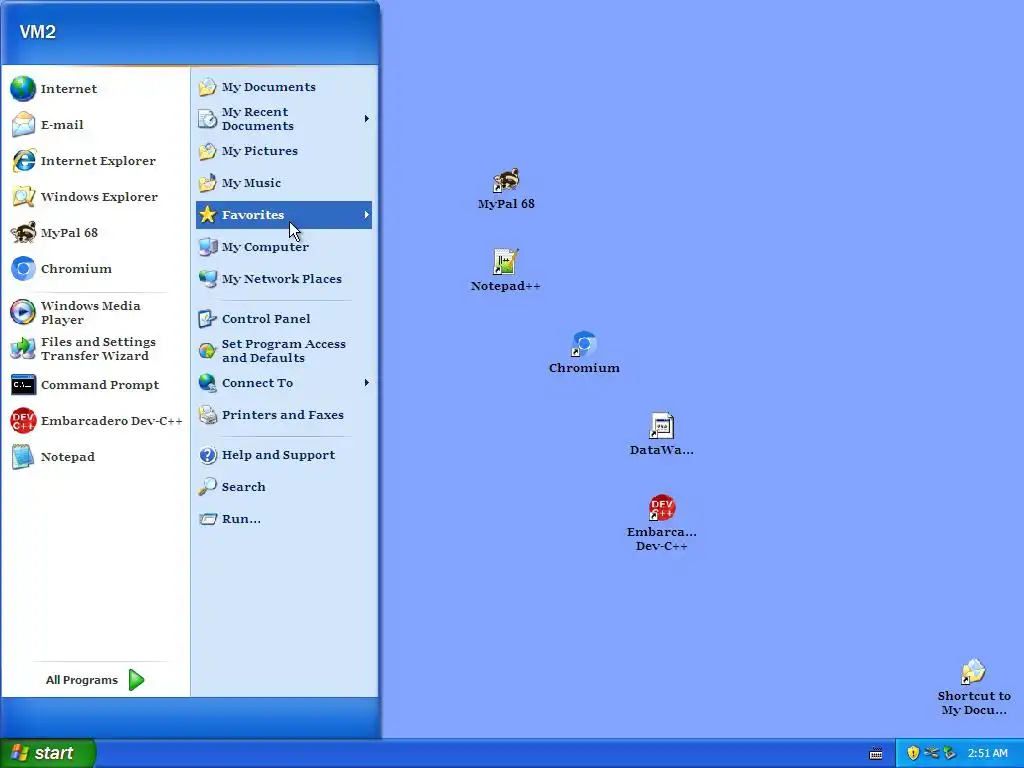Expand All Programs list
1024x768 pixels.
coord(95,680)
